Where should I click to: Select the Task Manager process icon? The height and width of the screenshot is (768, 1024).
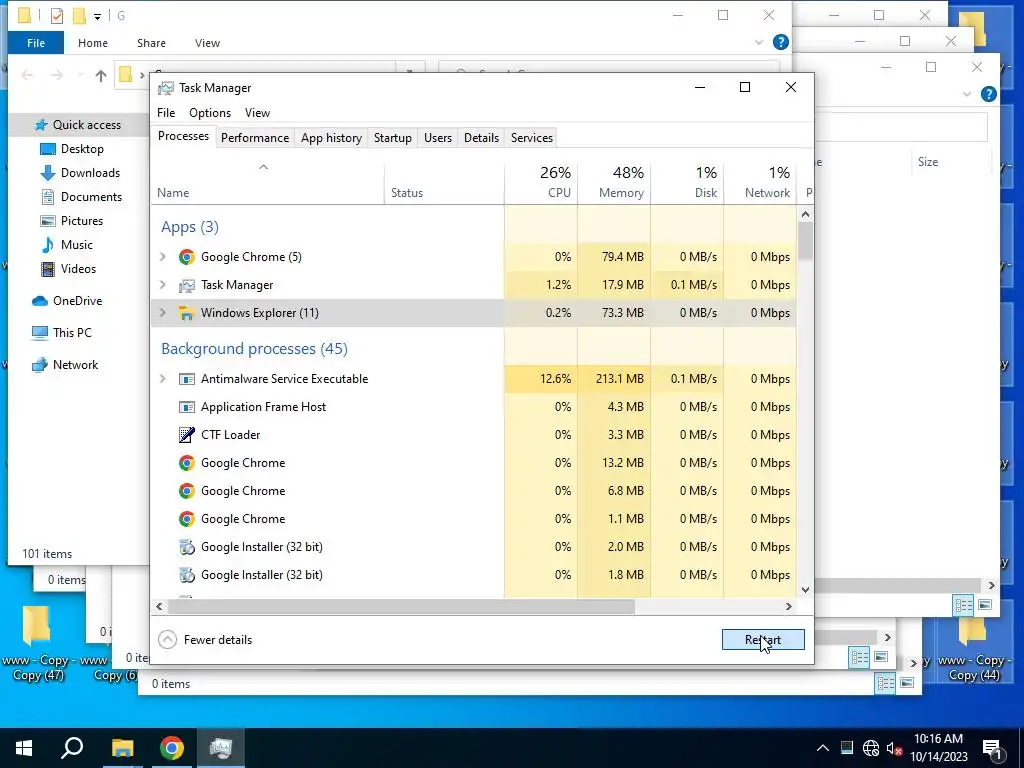(x=187, y=285)
